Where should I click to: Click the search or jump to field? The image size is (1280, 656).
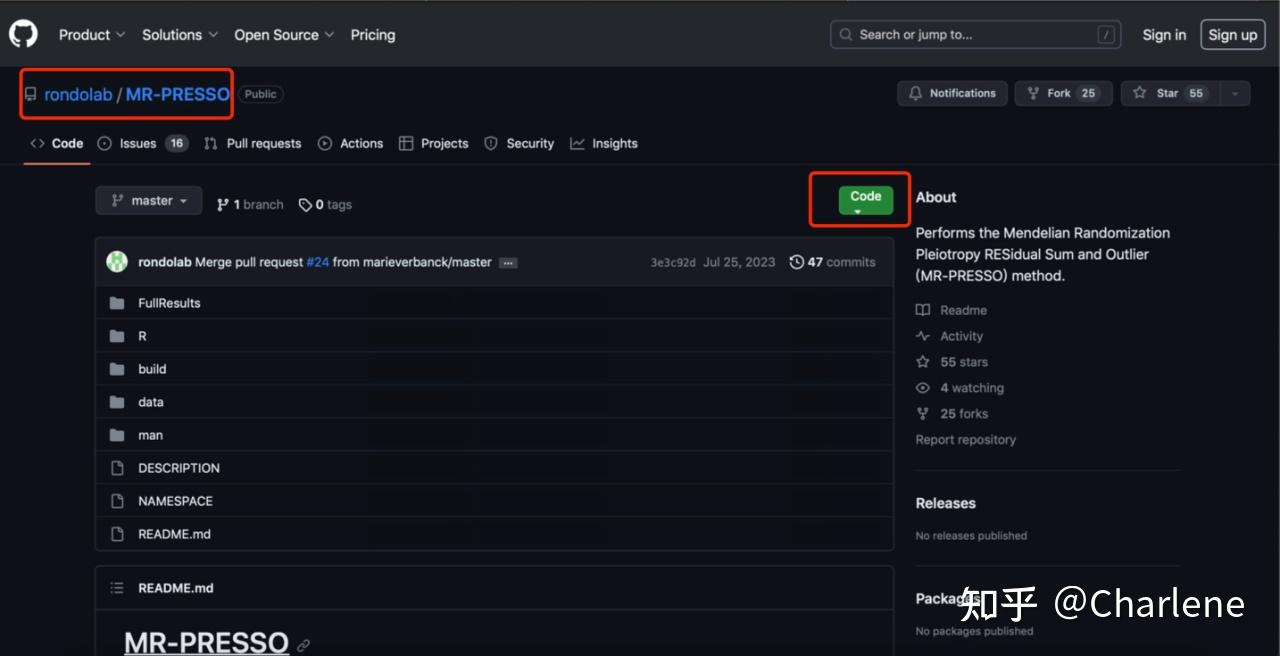974,34
